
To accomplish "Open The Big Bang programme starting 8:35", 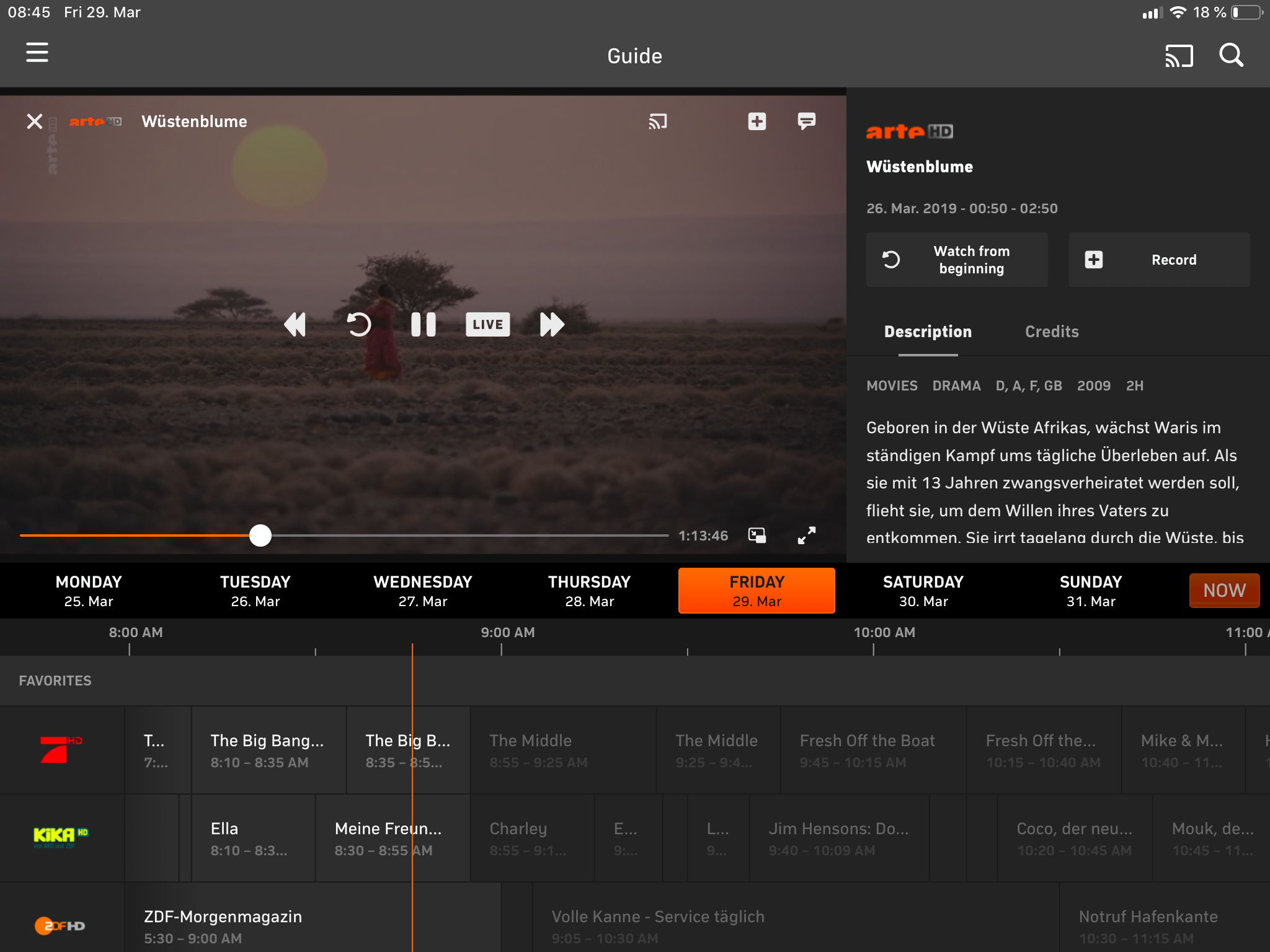I will pos(409,751).
